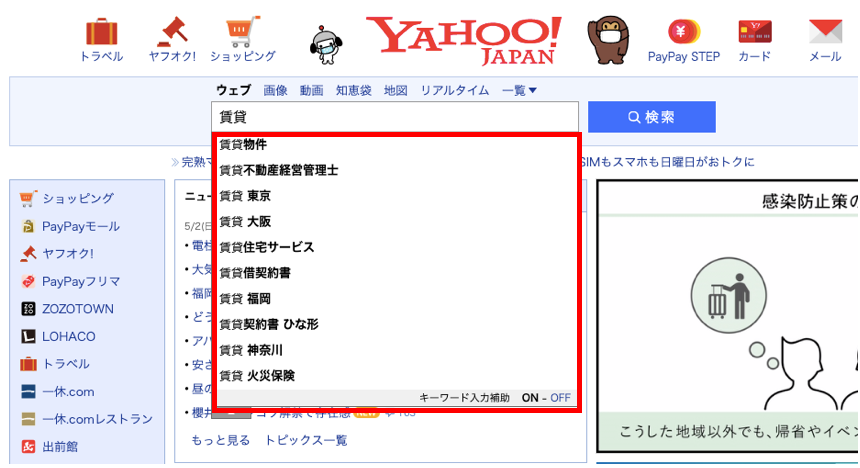Open sidebar link ZOZOTOWN text

pyautogui.click(x=78, y=309)
